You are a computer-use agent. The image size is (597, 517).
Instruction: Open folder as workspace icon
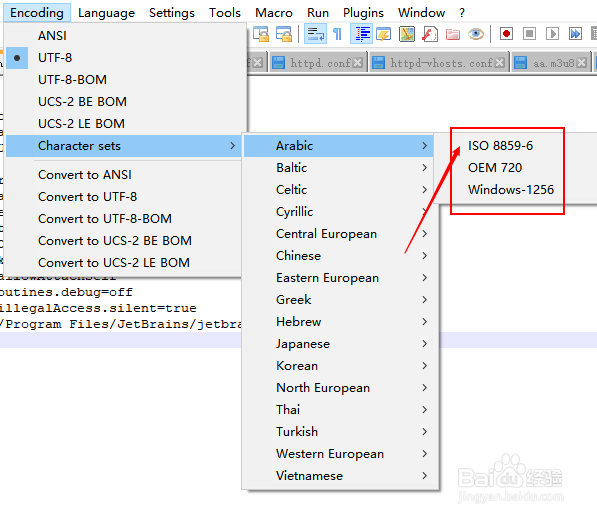[x=453, y=34]
